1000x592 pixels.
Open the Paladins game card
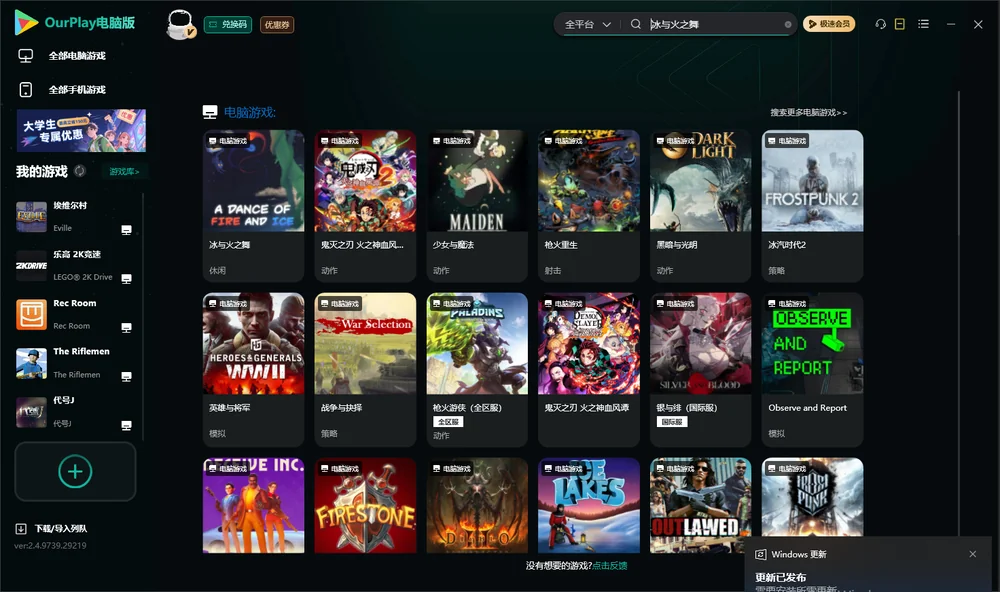coord(477,369)
